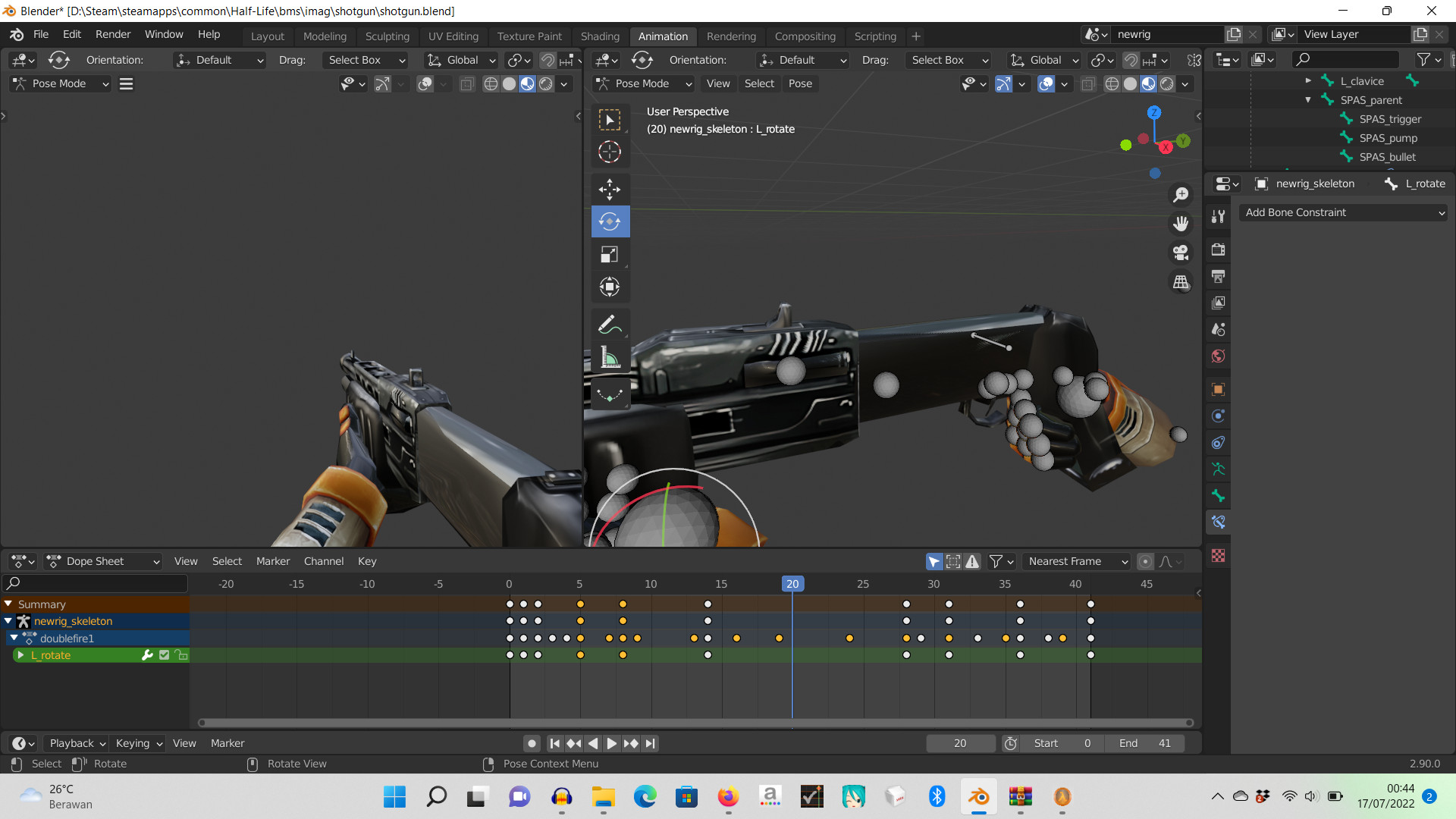This screenshot has height=819, width=1456.
Task: Open the Render menu
Action: point(113,34)
